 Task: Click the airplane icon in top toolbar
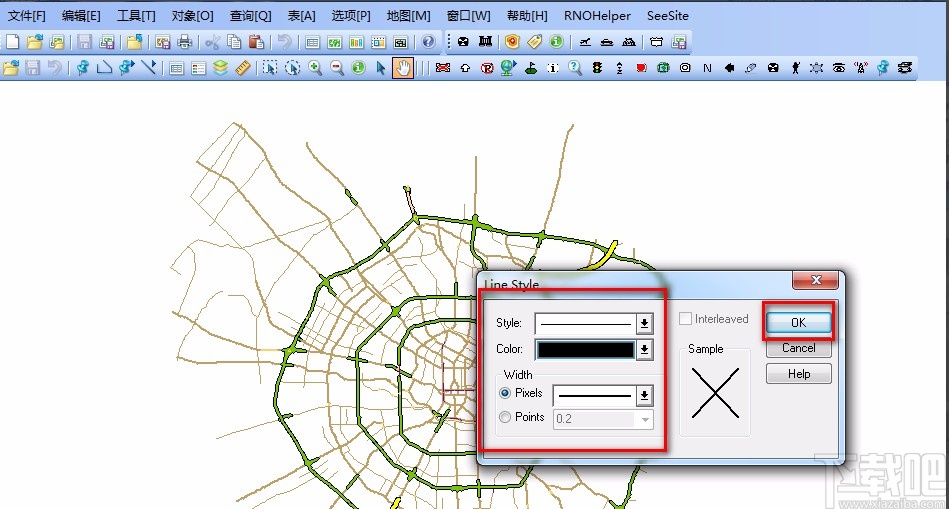[x=585, y=42]
